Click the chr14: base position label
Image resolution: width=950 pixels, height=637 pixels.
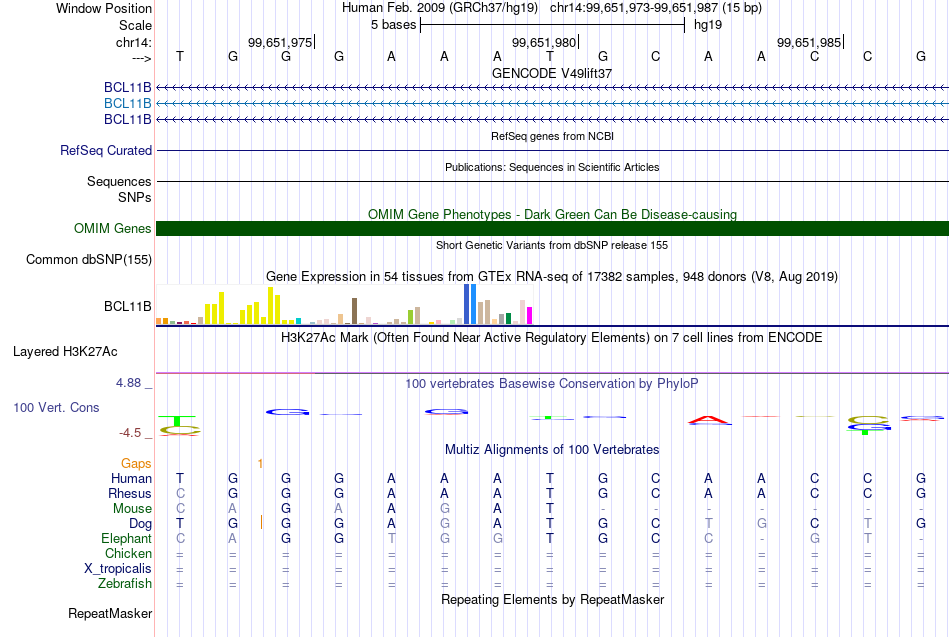133,42
